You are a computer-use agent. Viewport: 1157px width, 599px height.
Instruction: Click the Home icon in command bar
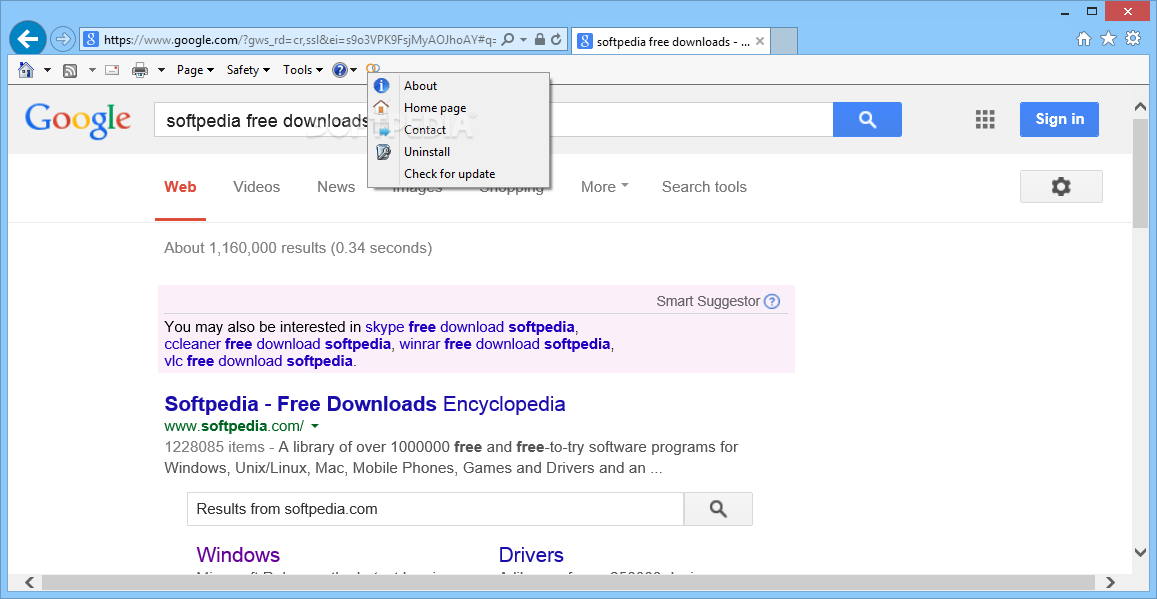tap(26, 70)
